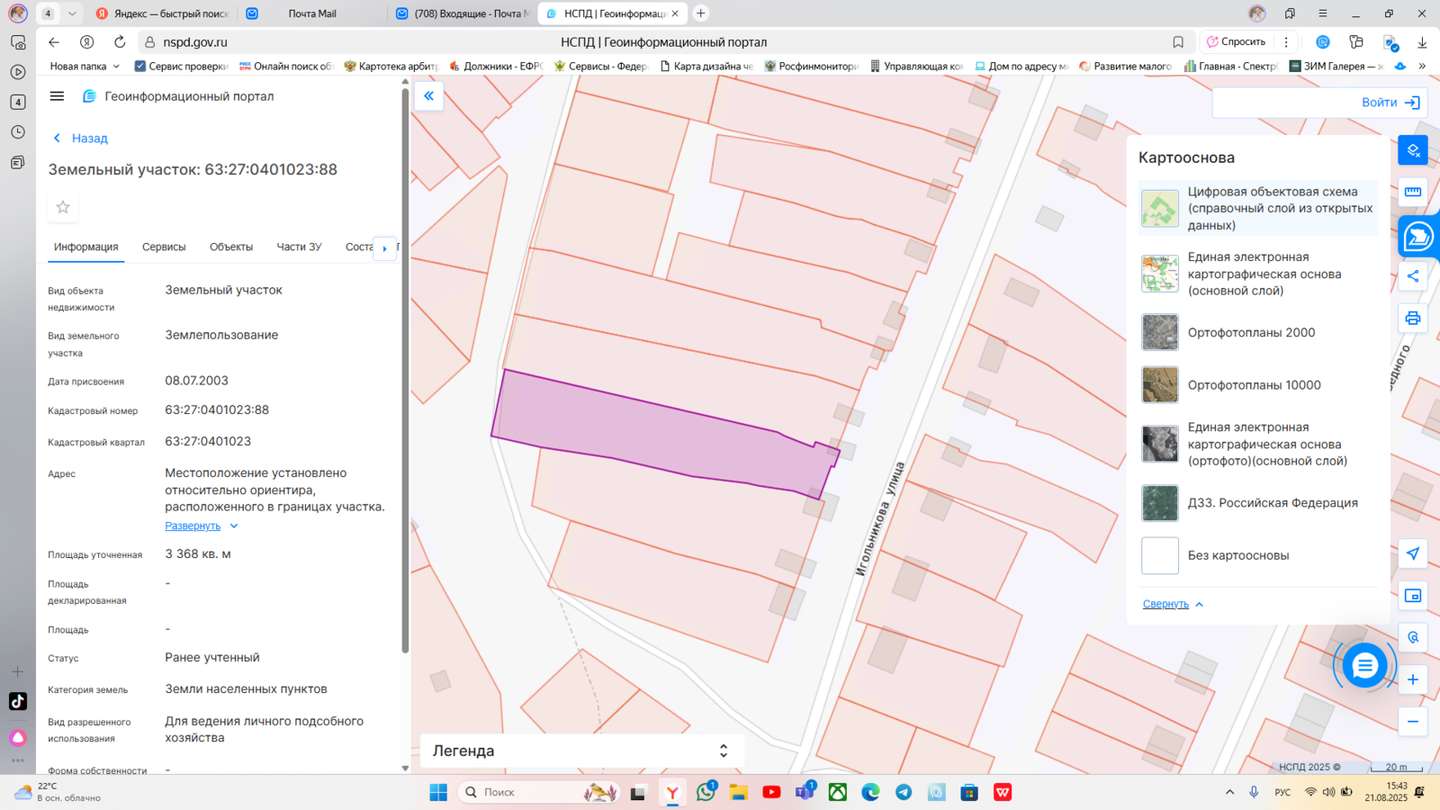Open Telegram from the Windows taskbar
Image resolution: width=1440 pixels, height=810 pixels.
pyautogui.click(x=903, y=792)
